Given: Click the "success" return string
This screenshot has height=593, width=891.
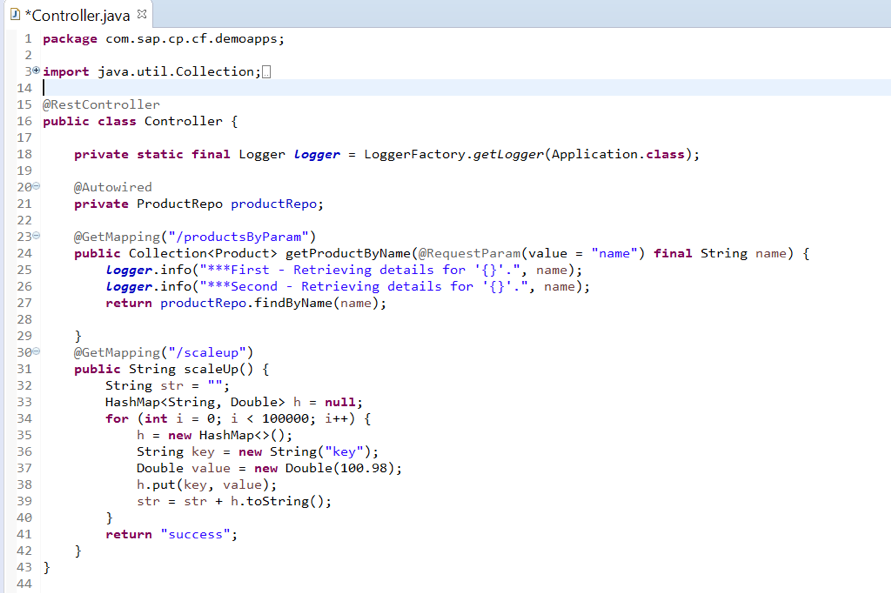Looking at the screenshot, I should (x=195, y=534).
